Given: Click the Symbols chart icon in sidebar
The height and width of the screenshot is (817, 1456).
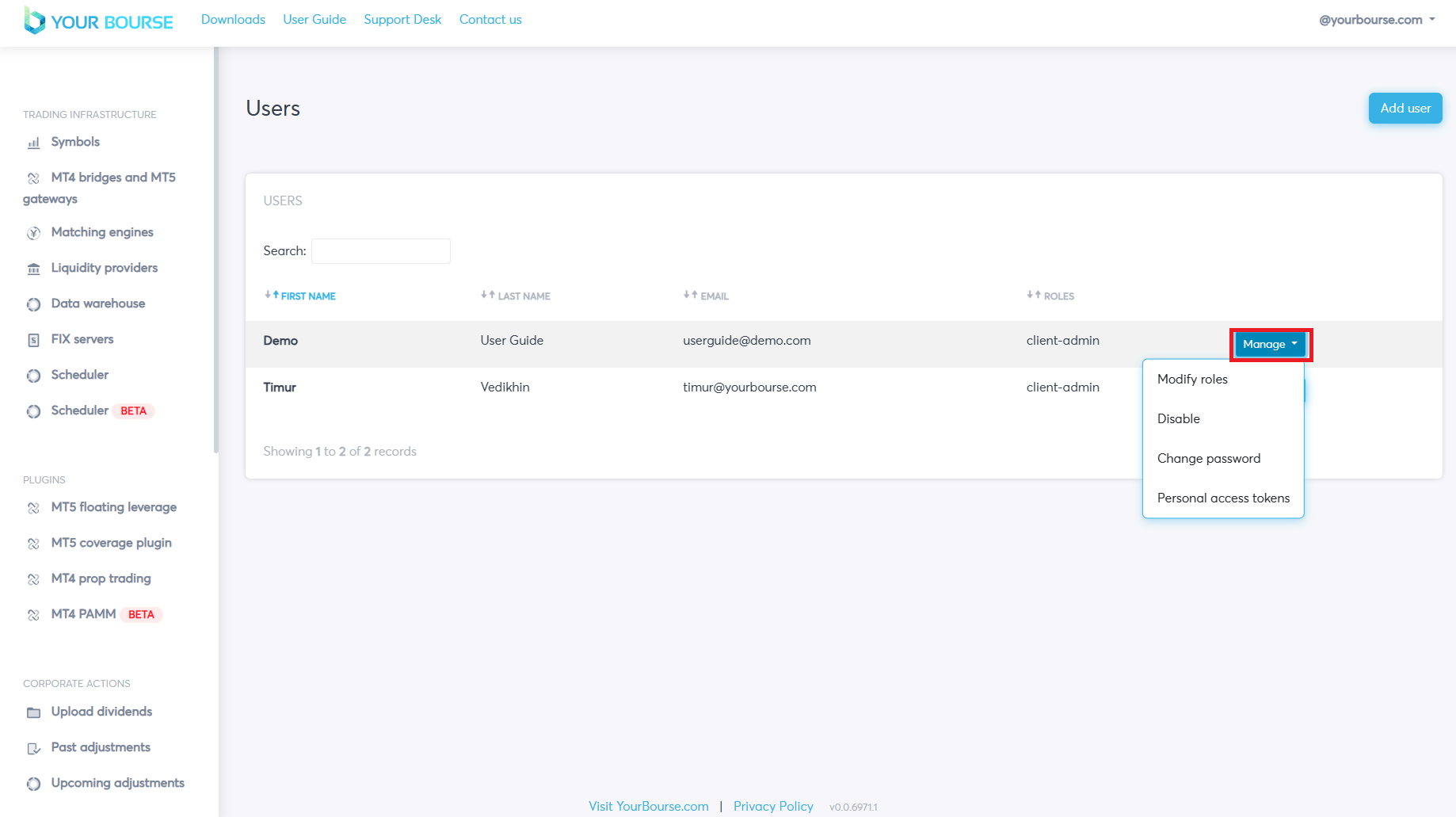Looking at the screenshot, I should [33, 143].
